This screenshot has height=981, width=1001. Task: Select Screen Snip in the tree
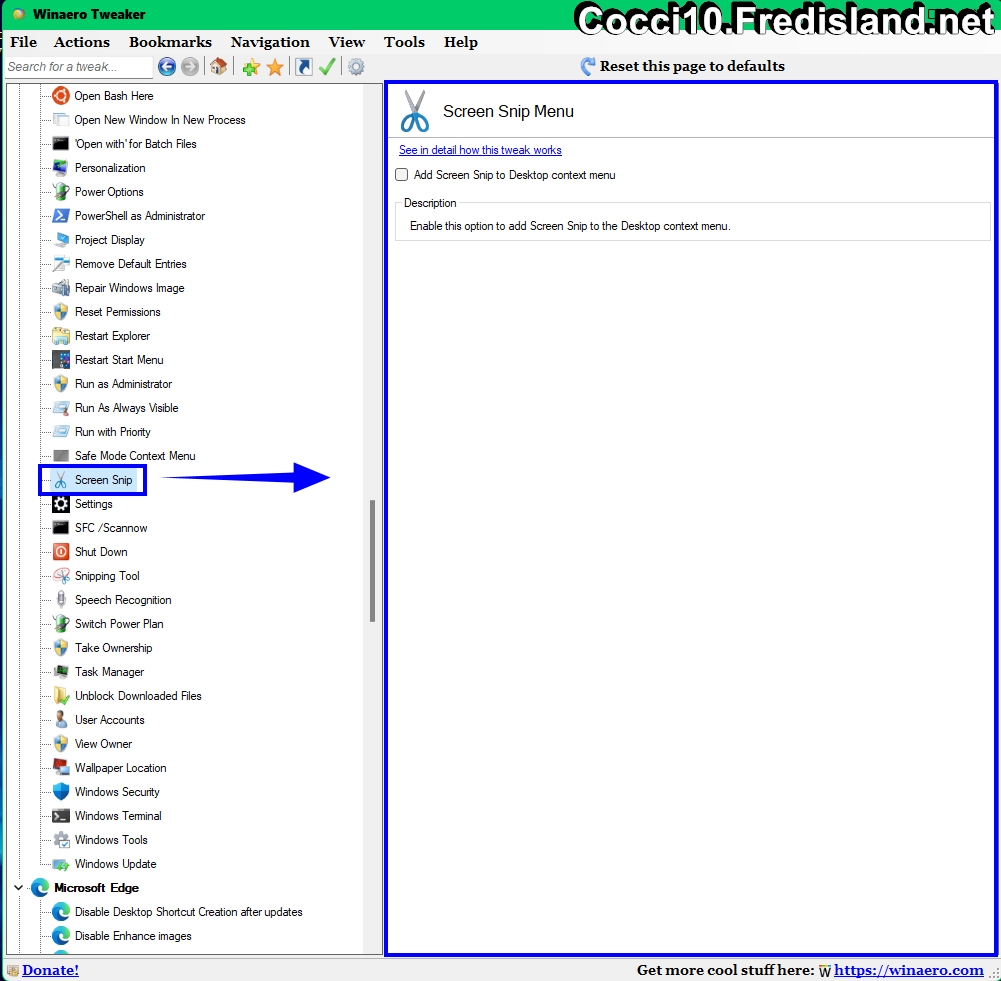(103, 480)
